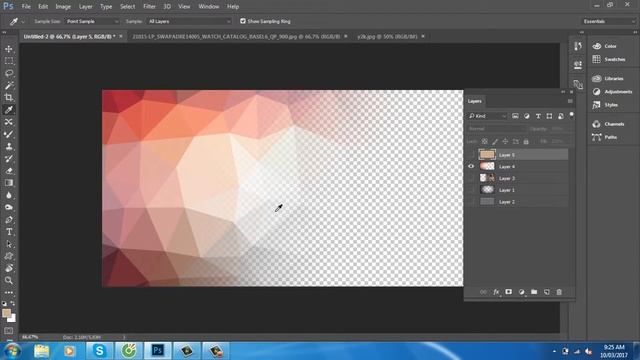Show Layer 3 visibility box
Image resolution: width=640 pixels, height=360 pixels.
point(471,178)
